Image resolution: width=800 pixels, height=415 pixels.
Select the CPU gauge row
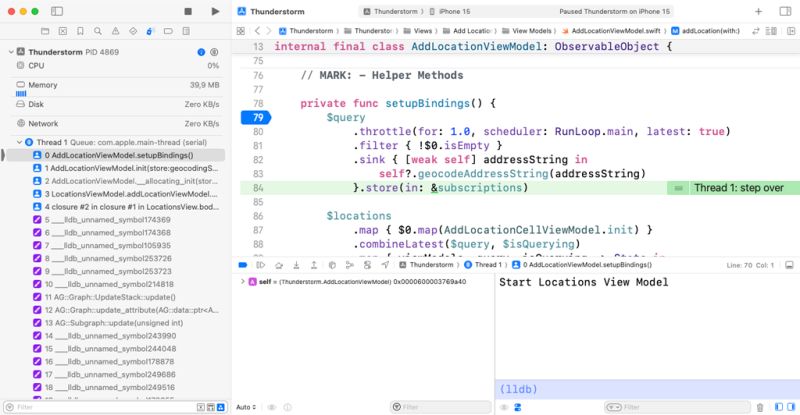tap(117, 66)
